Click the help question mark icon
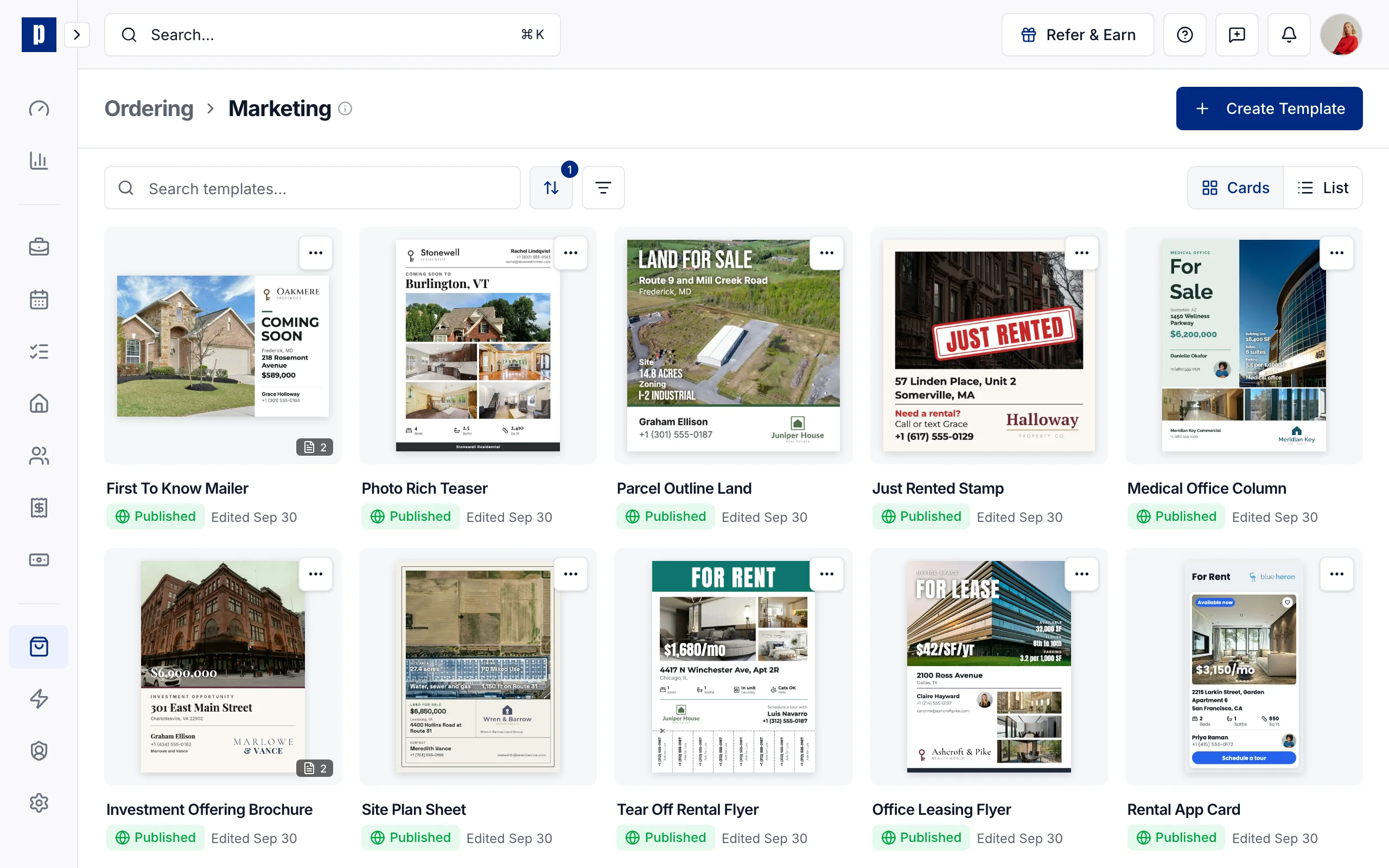 click(1184, 35)
